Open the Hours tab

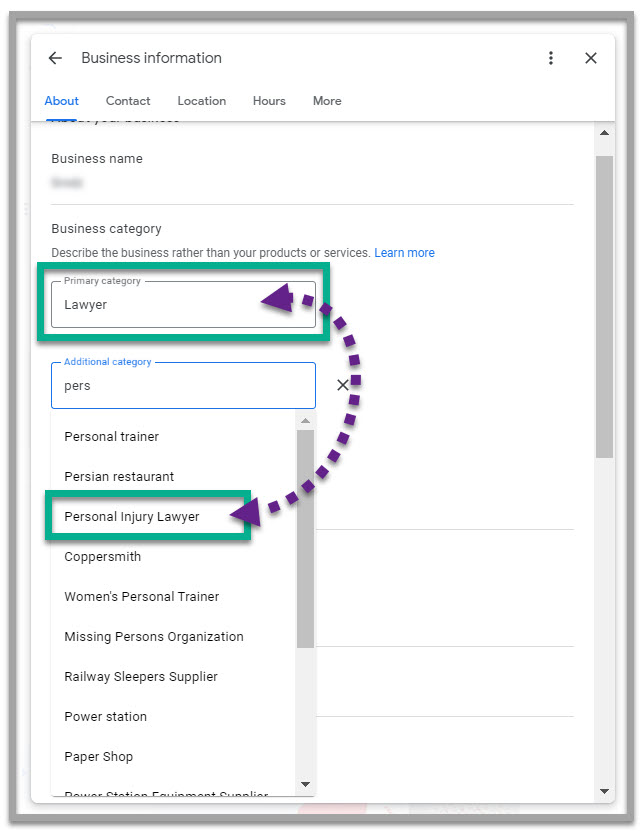[x=269, y=101]
